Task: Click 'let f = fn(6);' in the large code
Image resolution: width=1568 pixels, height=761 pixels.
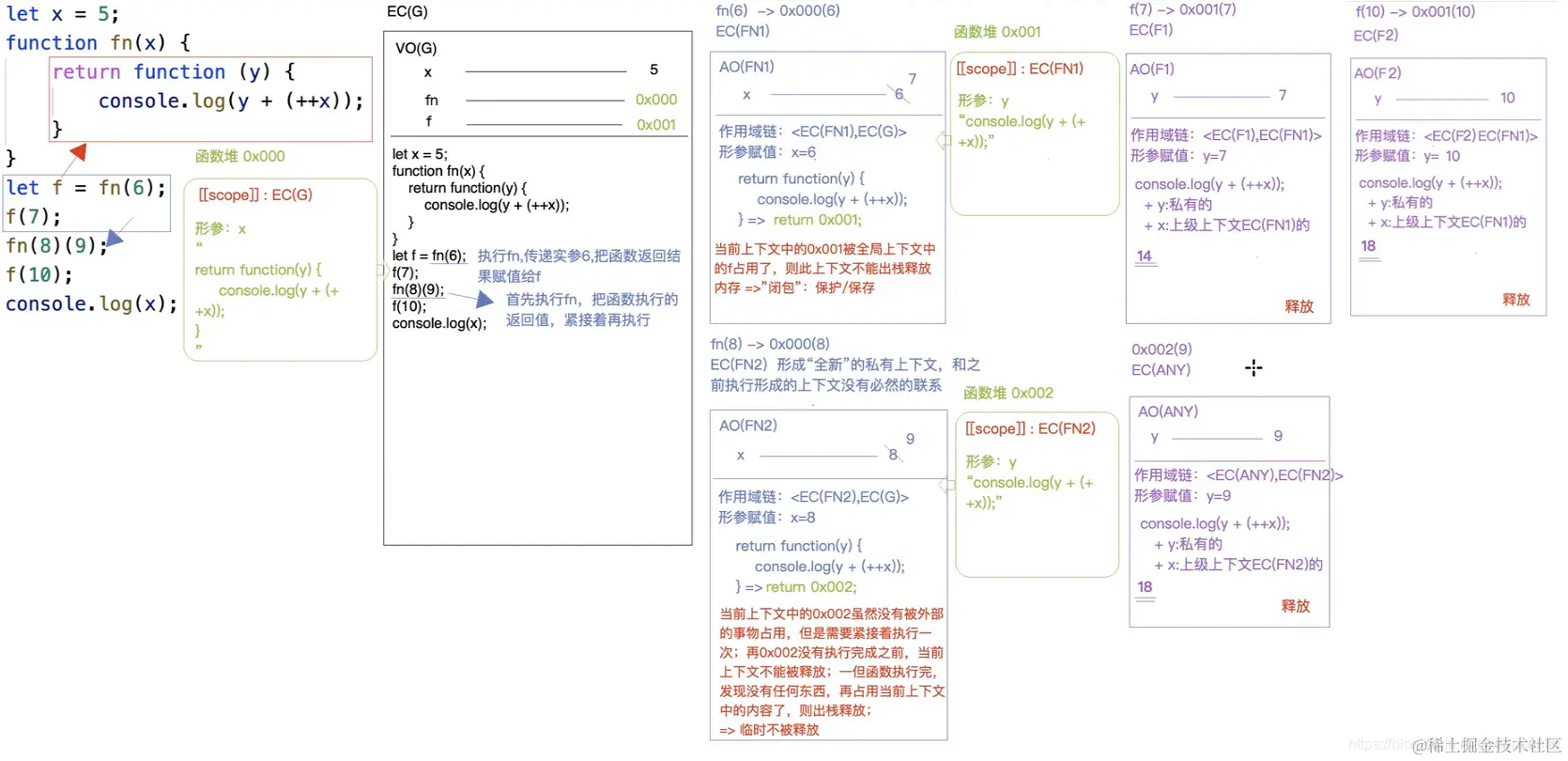Action: [x=85, y=188]
